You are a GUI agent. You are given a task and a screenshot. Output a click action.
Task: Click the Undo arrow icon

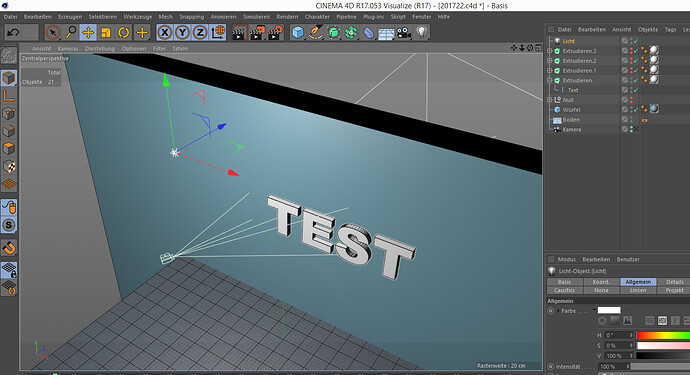pyautogui.click(x=13, y=33)
